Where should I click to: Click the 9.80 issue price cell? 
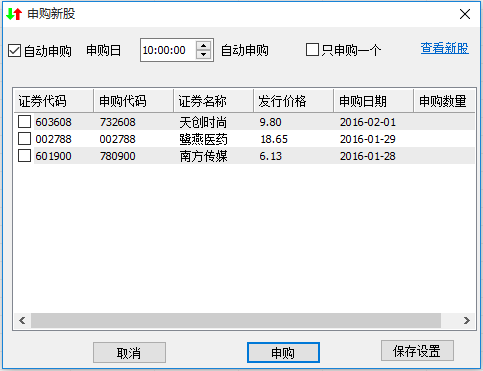[270, 122]
